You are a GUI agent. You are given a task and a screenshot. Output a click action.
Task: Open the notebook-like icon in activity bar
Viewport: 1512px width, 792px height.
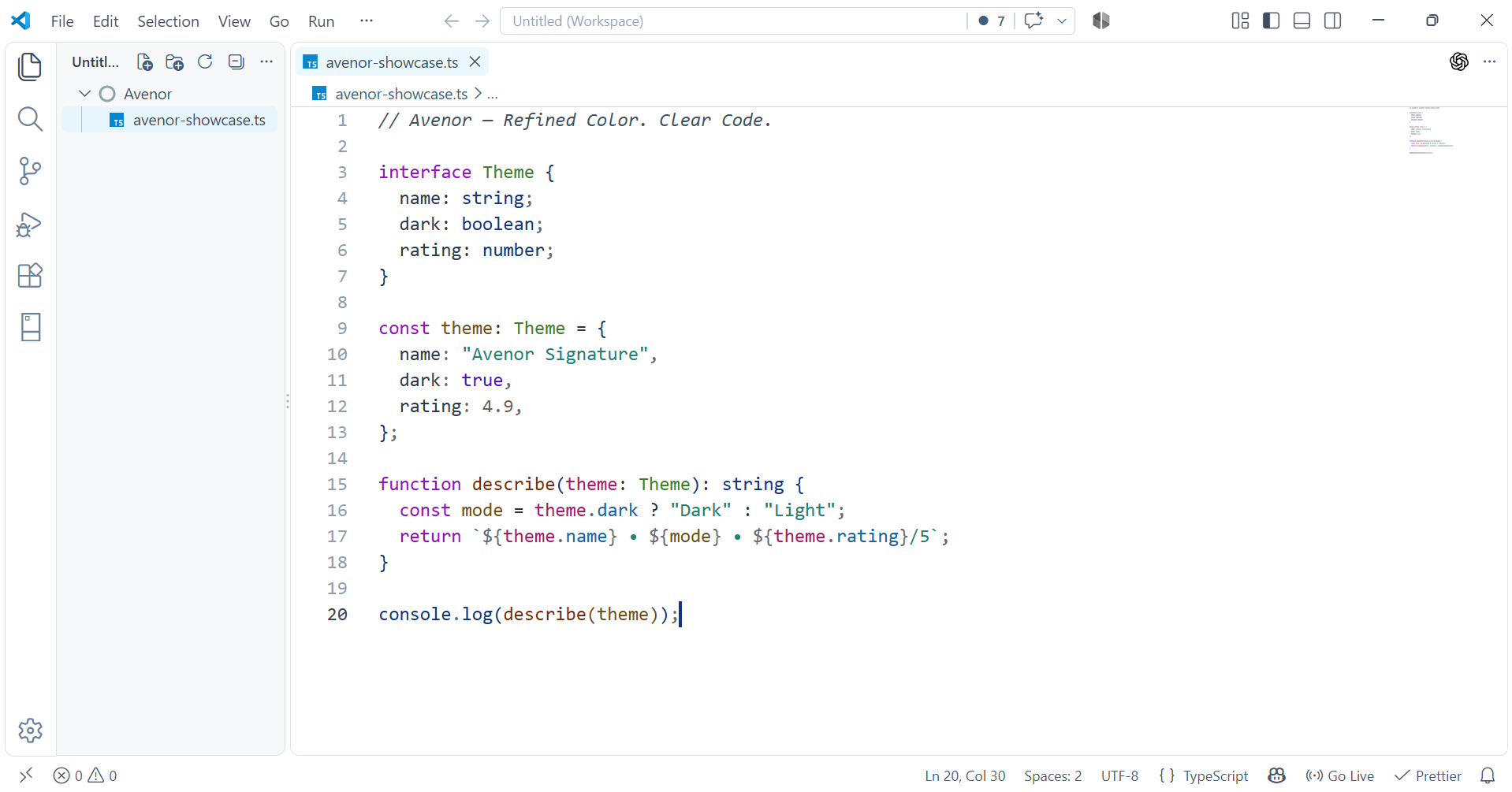click(30, 327)
